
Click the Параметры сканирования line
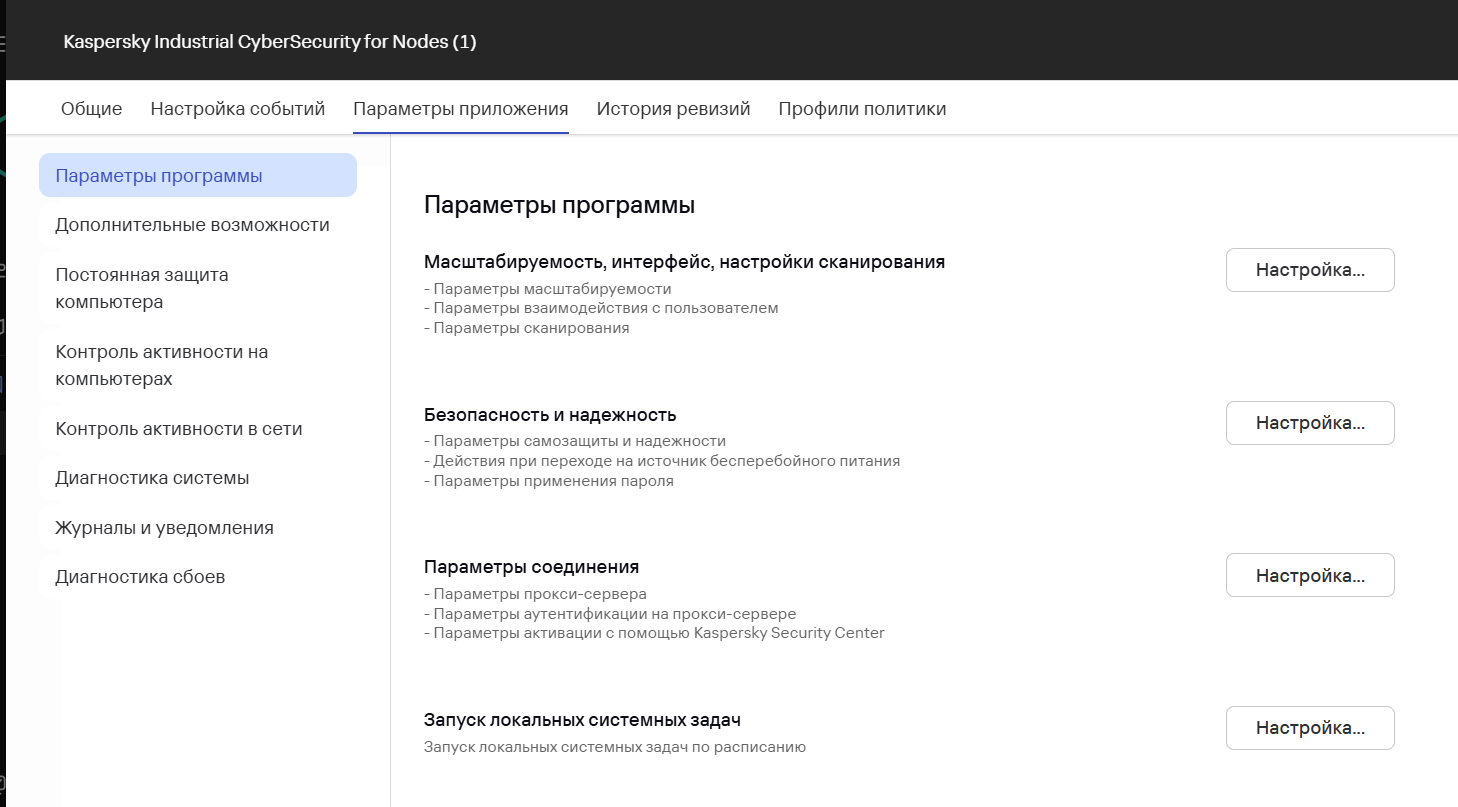527,328
